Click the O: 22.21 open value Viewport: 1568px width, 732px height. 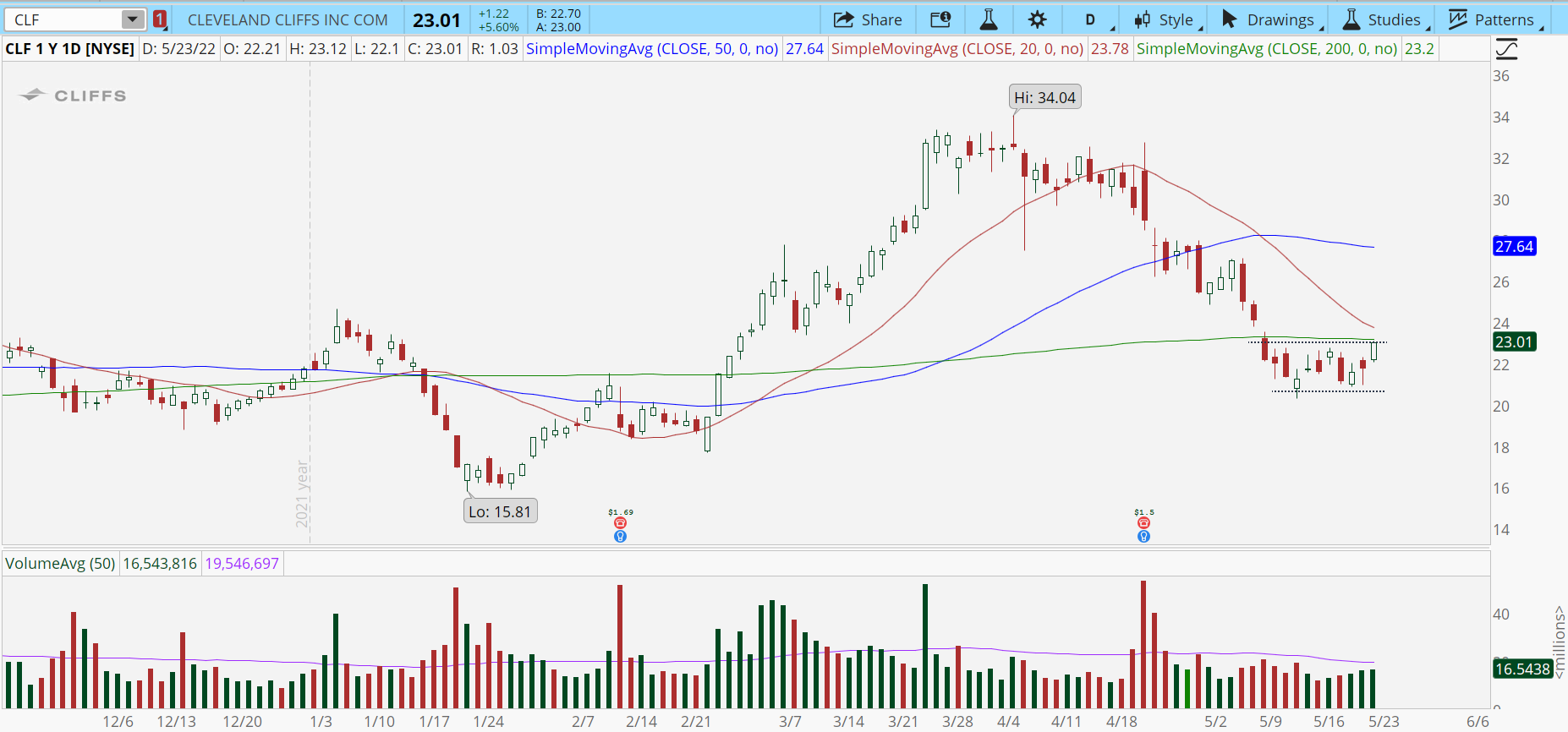[252, 49]
